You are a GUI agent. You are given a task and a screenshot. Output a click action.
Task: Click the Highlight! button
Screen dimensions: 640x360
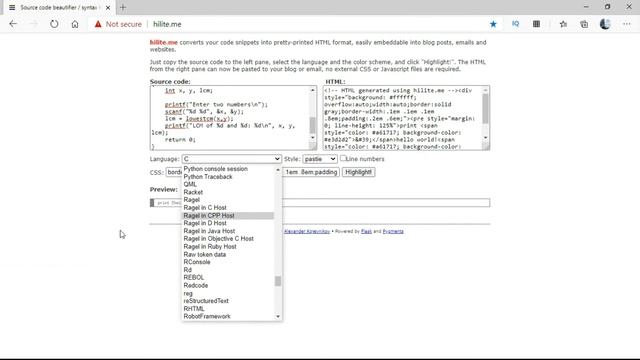[358, 172]
